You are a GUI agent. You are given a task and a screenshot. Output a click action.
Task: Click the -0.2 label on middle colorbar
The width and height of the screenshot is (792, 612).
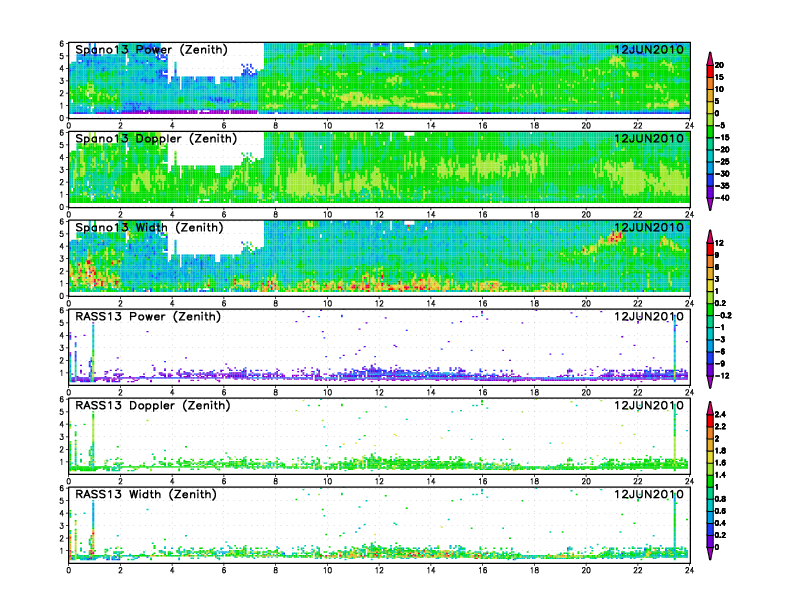(x=723, y=315)
